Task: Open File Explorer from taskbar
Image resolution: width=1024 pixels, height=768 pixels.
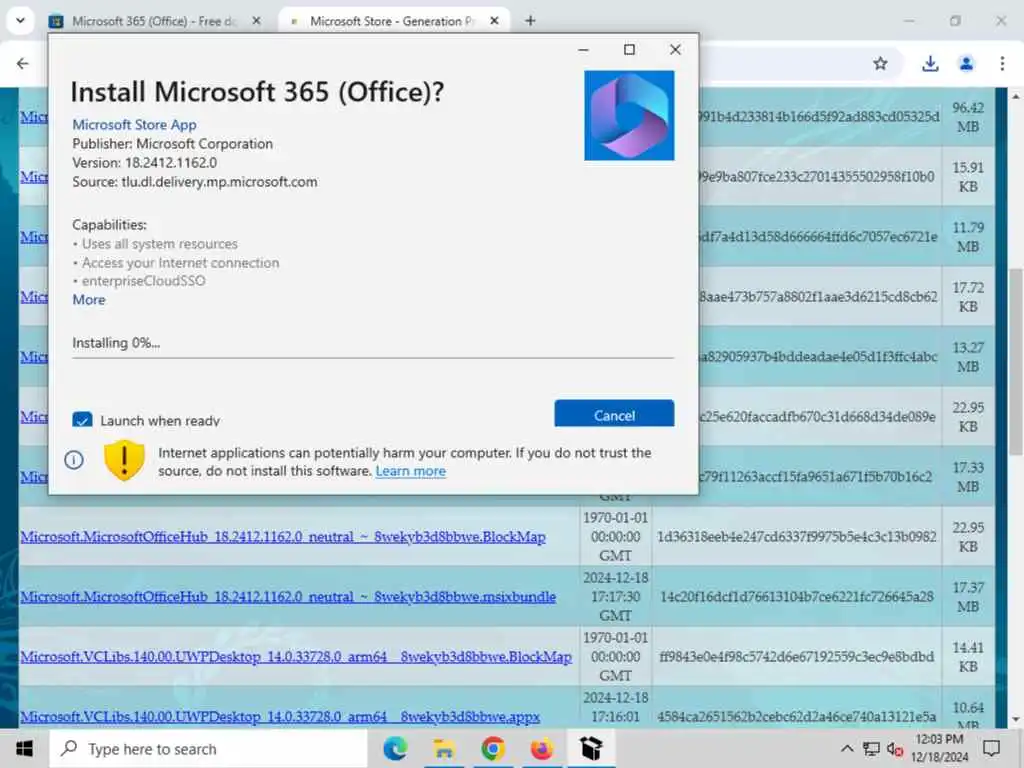Action: coord(444,748)
